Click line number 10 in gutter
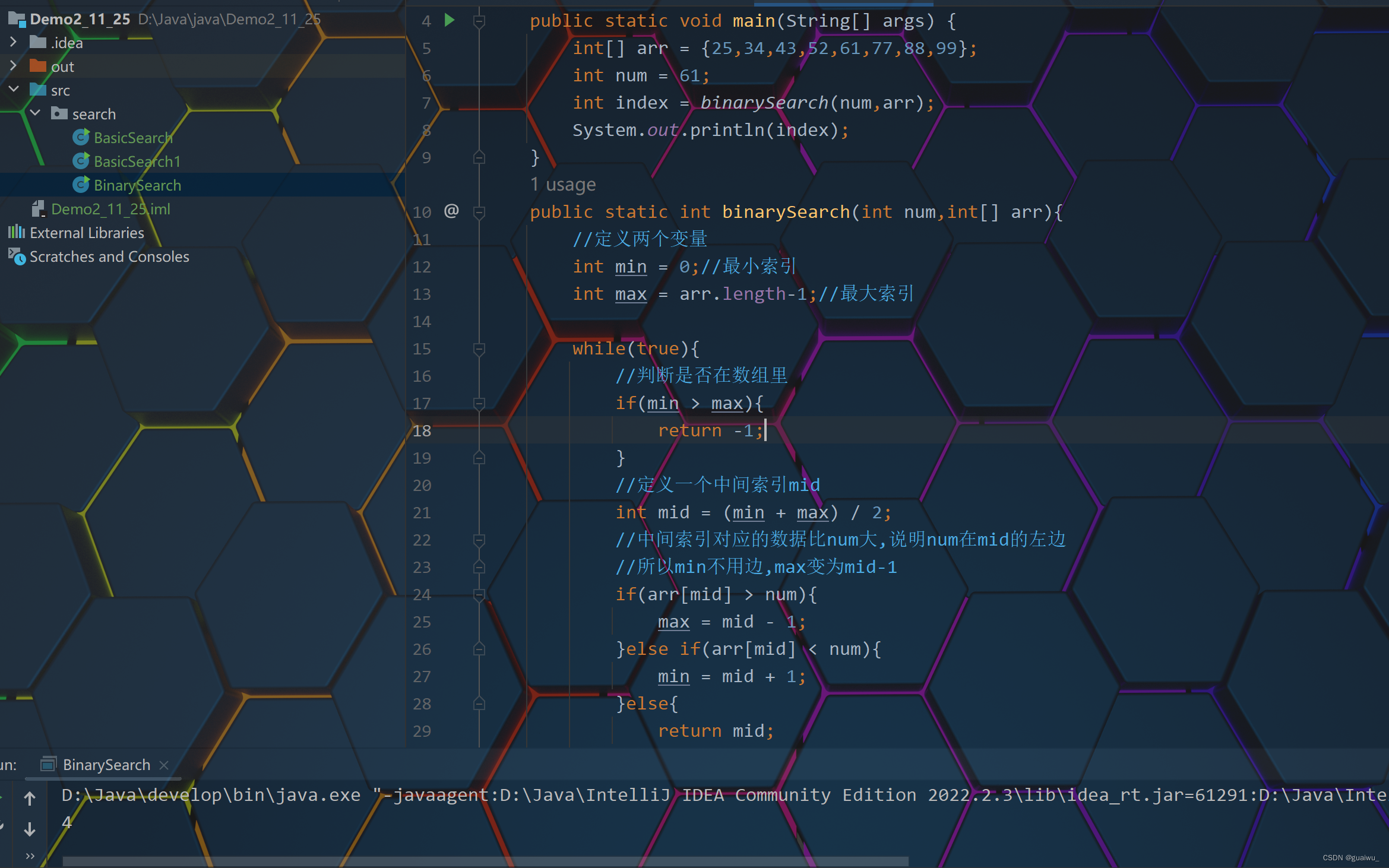1389x868 pixels. (422, 213)
